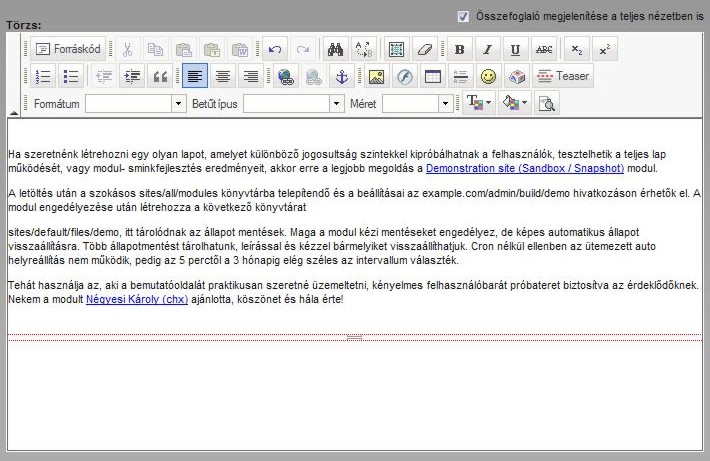Click the paragraph starting "Tehát használja az"
The height and width of the screenshot is (461, 710).
354,292
